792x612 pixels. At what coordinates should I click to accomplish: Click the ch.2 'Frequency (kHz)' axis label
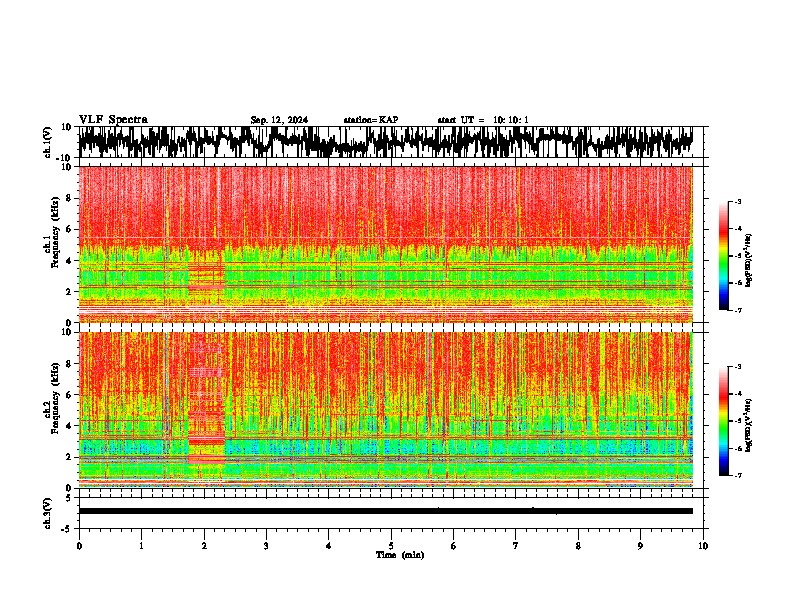(54, 398)
